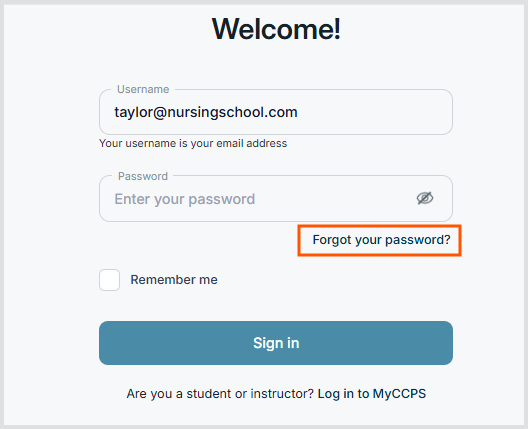Select the Password field label
The height and width of the screenshot is (429, 528).
[143, 176]
